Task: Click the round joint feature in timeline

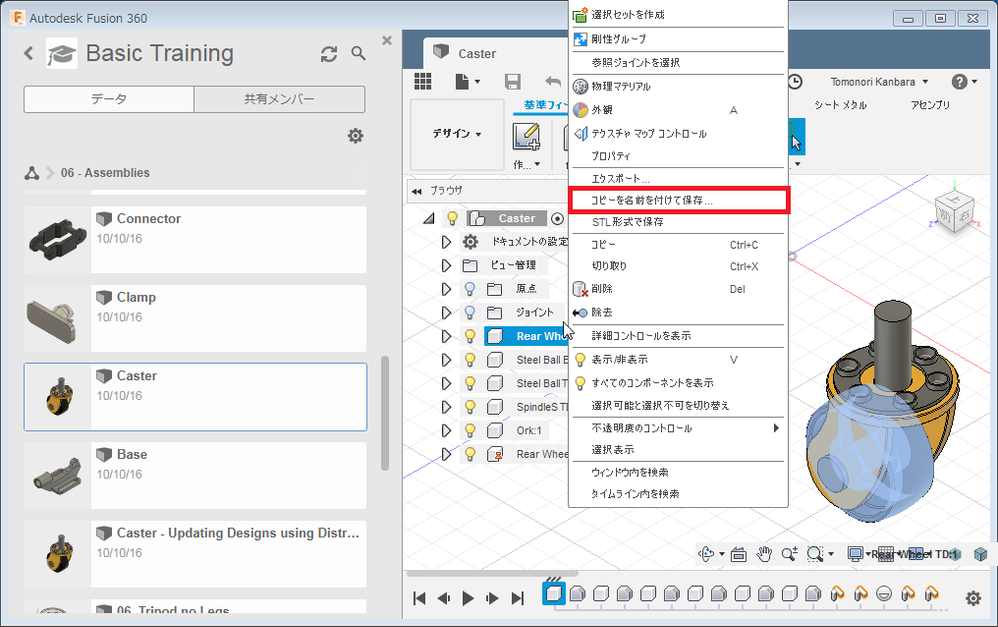Action: point(884,594)
